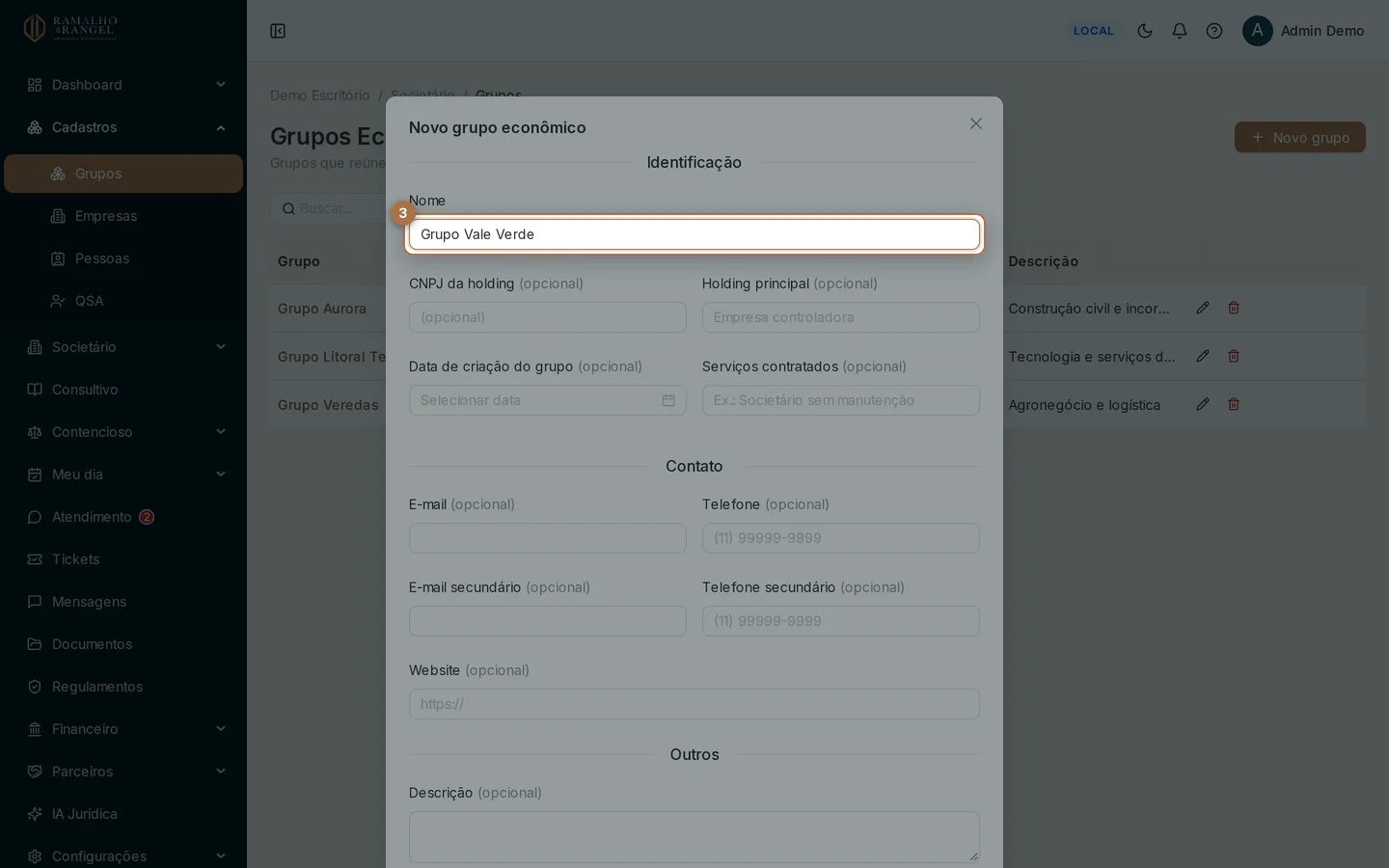Click the LOCAL environment badge
This screenshot has height=868, width=1389.
point(1094,31)
